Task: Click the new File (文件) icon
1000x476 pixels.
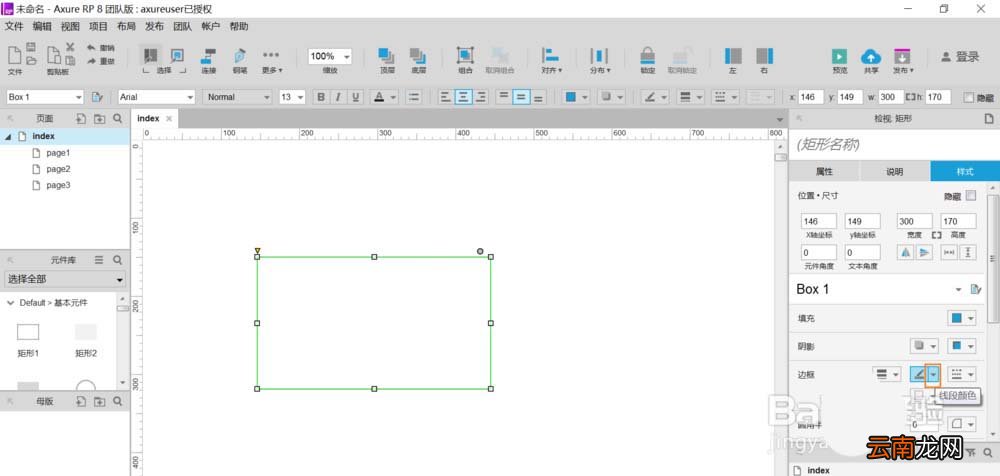Action: (x=14, y=55)
